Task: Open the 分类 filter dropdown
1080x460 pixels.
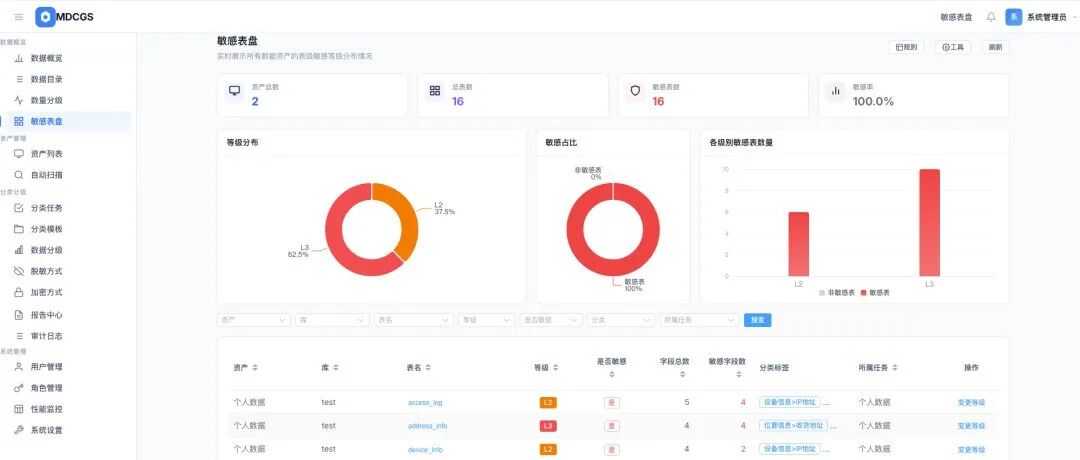Action: 621,320
